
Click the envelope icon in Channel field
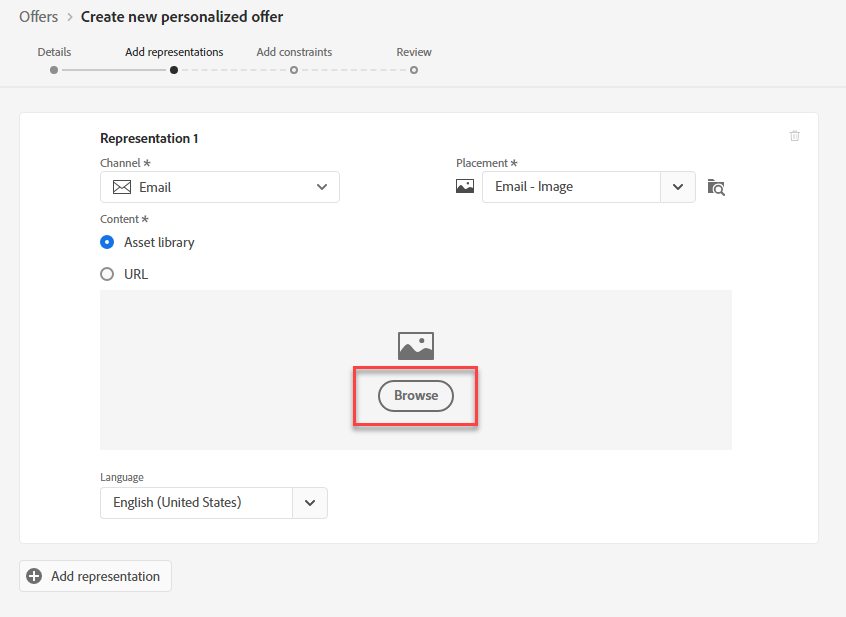pyautogui.click(x=122, y=187)
